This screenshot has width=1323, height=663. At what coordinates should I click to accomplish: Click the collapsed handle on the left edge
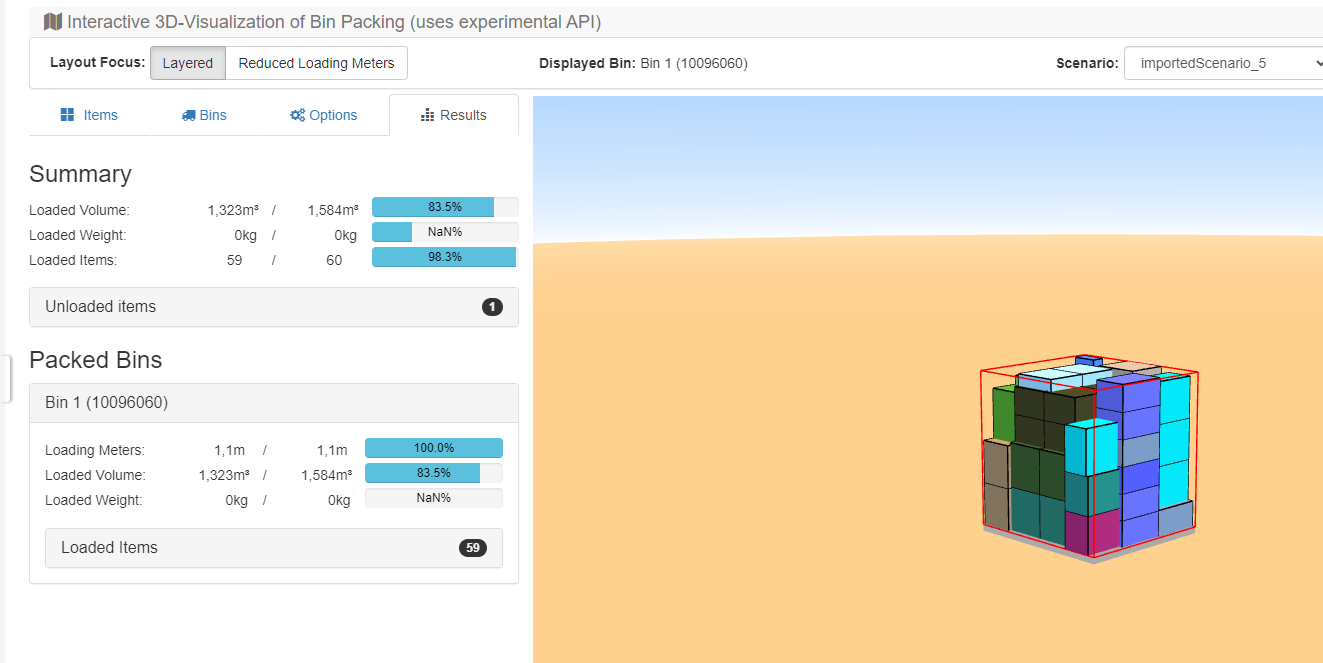click(6, 379)
